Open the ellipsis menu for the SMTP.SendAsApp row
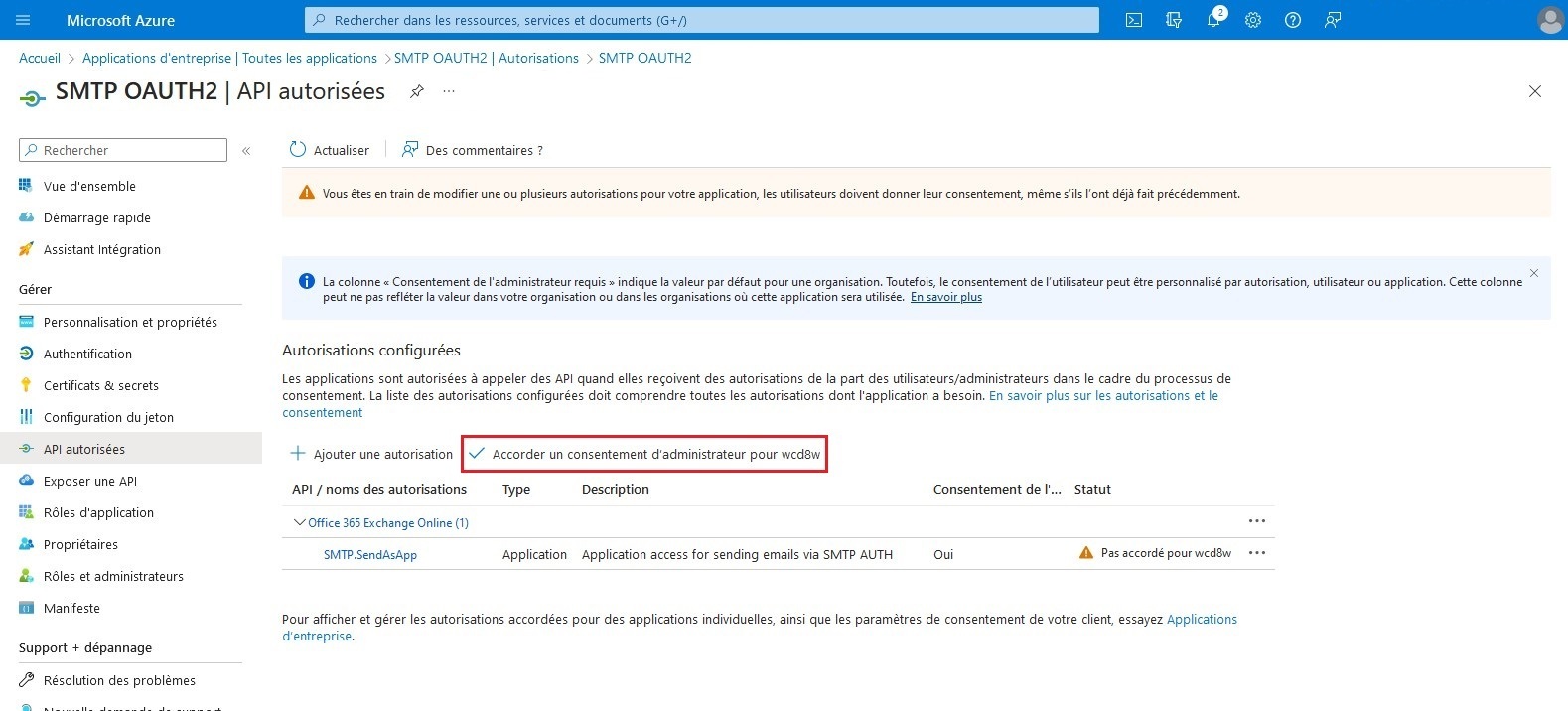This screenshot has width=1568, height=711. [1257, 553]
